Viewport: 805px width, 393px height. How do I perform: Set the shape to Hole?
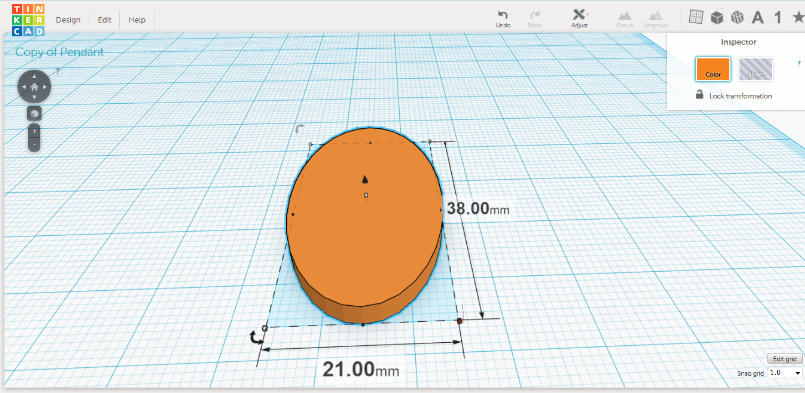point(755,69)
